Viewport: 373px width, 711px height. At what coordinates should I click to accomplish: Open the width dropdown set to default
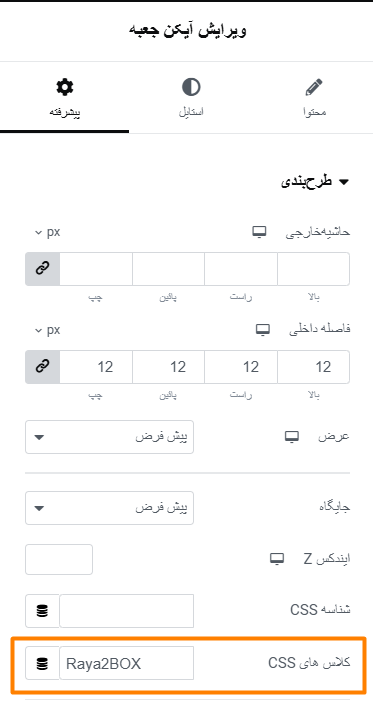click(109, 437)
